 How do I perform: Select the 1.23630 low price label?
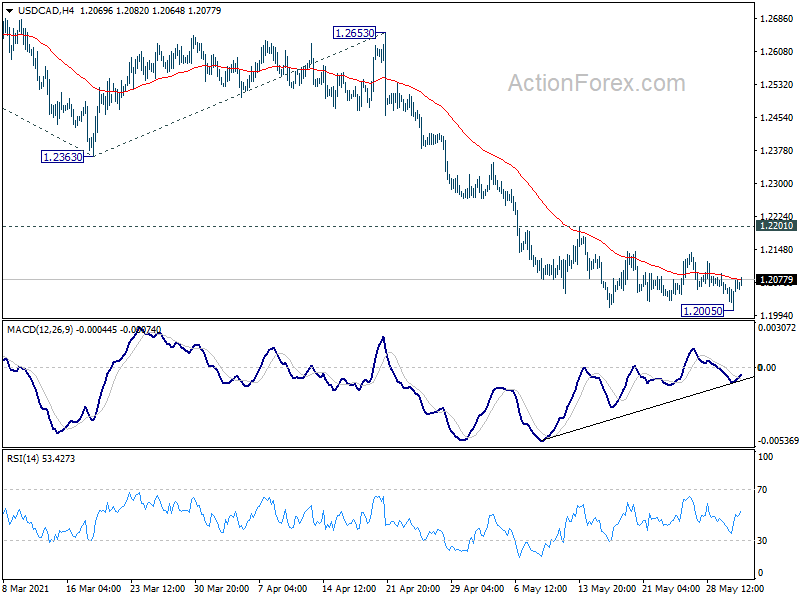pyautogui.click(x=62, y=157)
